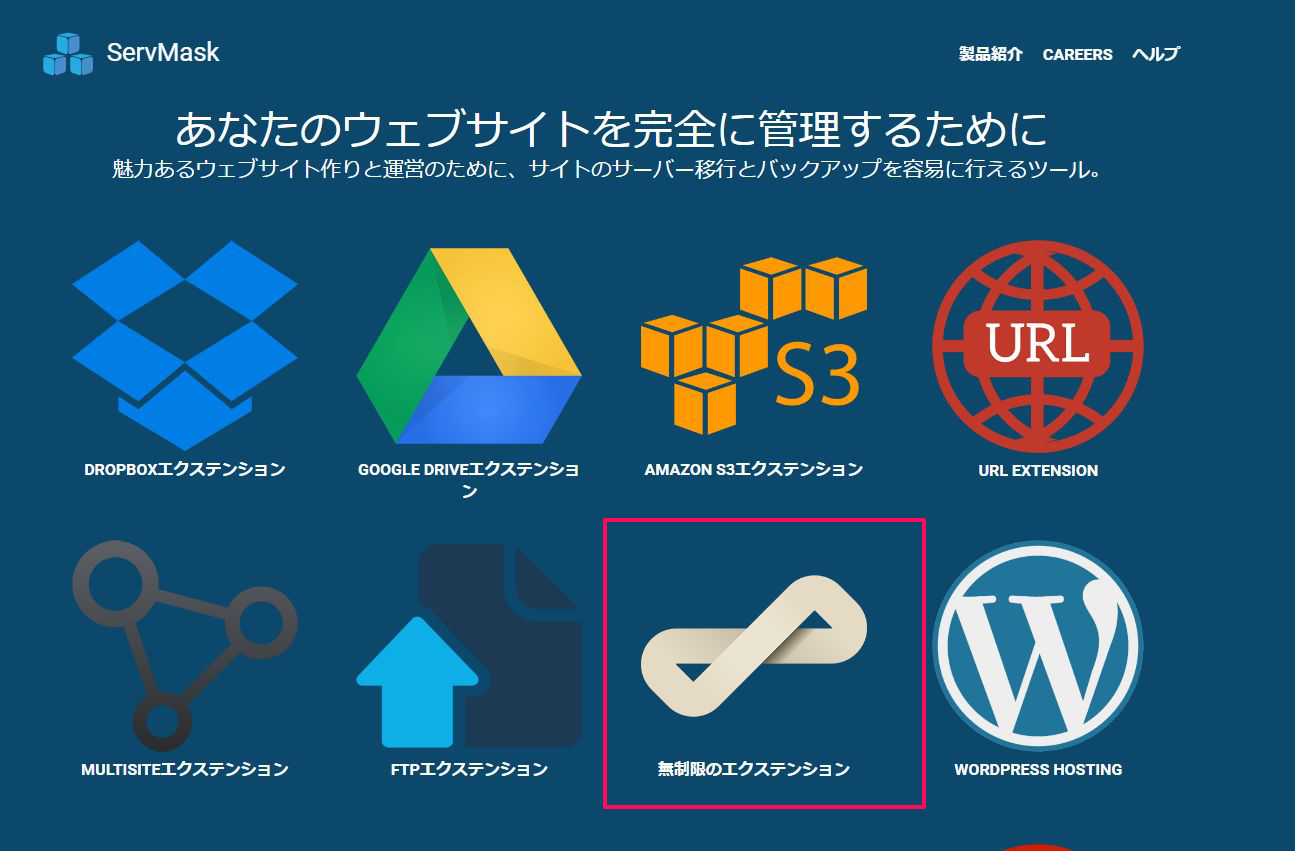The image size is (1295, 851).
Task: Click the unlimited infinity loop icon
Action: (x=753, y=645)
